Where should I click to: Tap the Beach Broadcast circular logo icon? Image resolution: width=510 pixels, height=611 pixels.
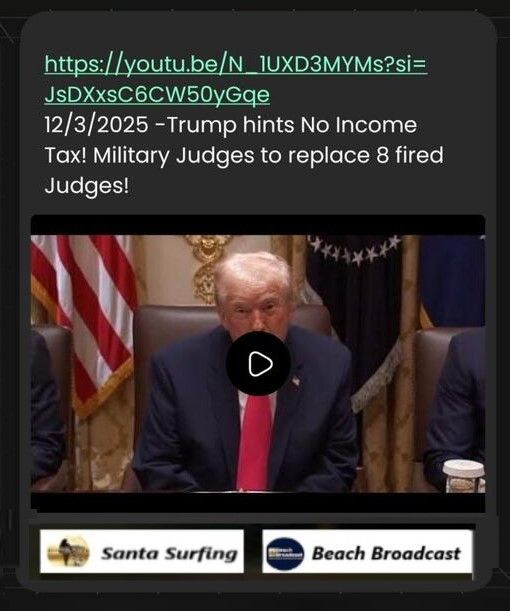pos(285,554)
